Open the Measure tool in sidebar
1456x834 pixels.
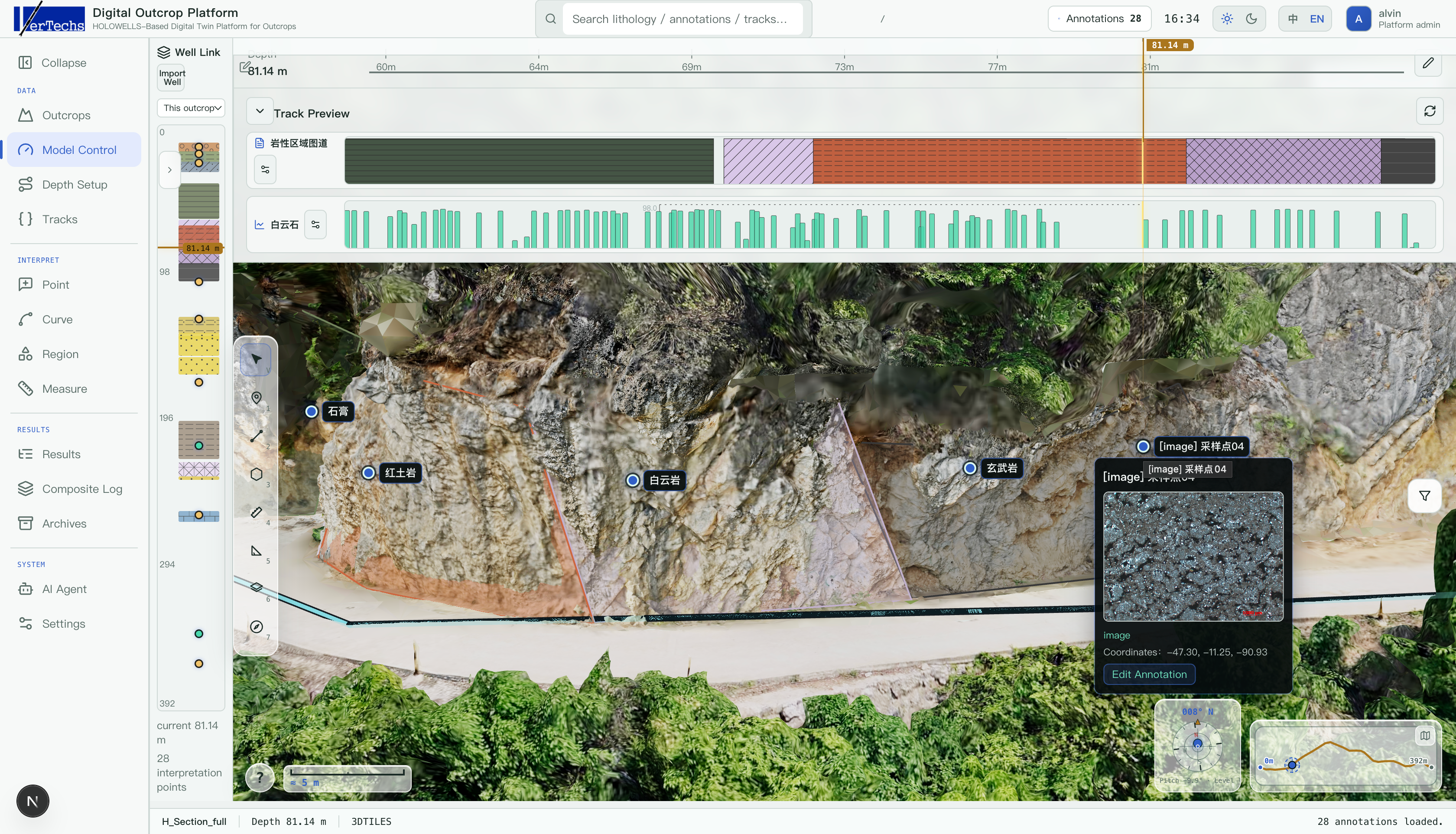click(73, 388)
